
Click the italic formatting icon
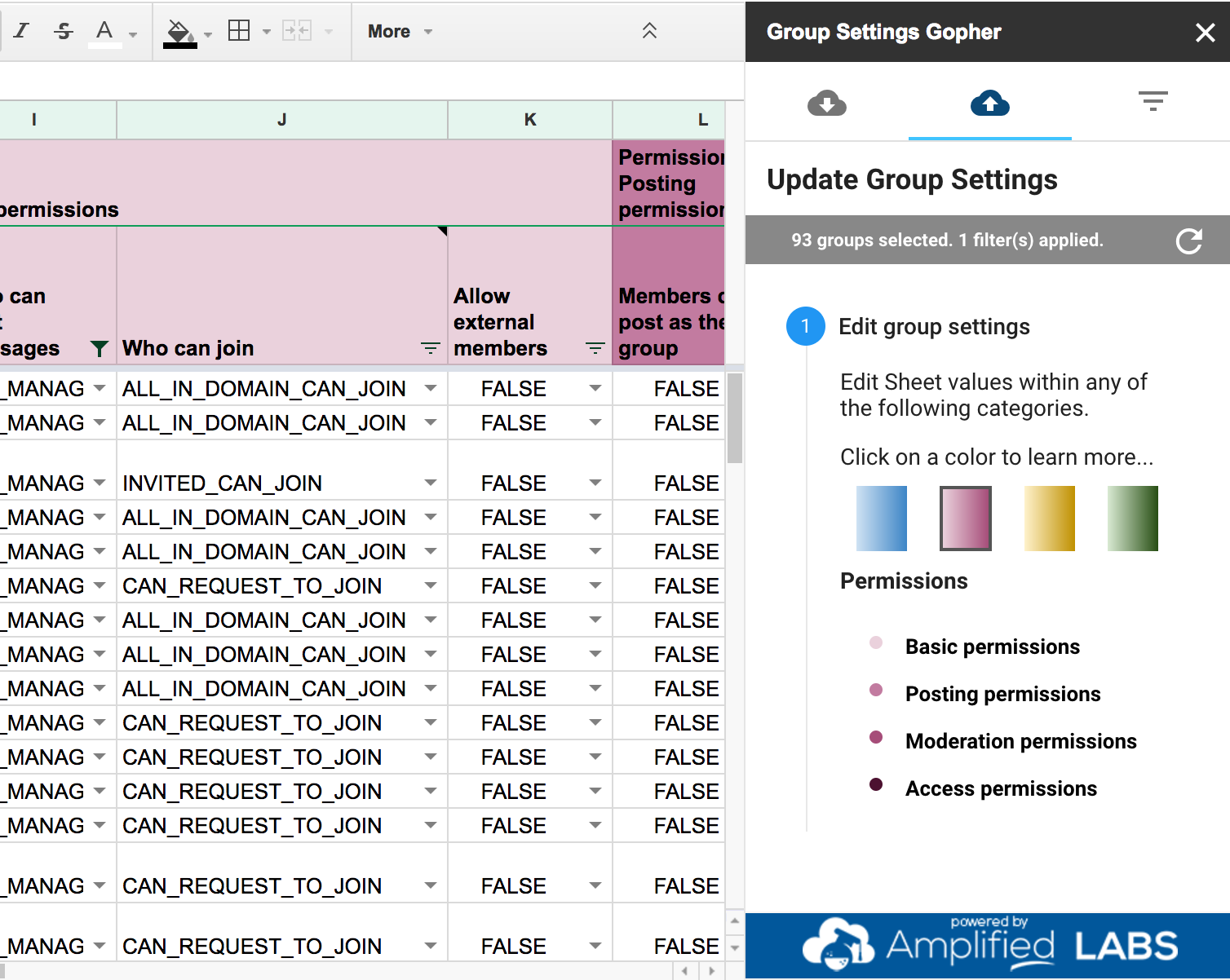tap(21, 31)
